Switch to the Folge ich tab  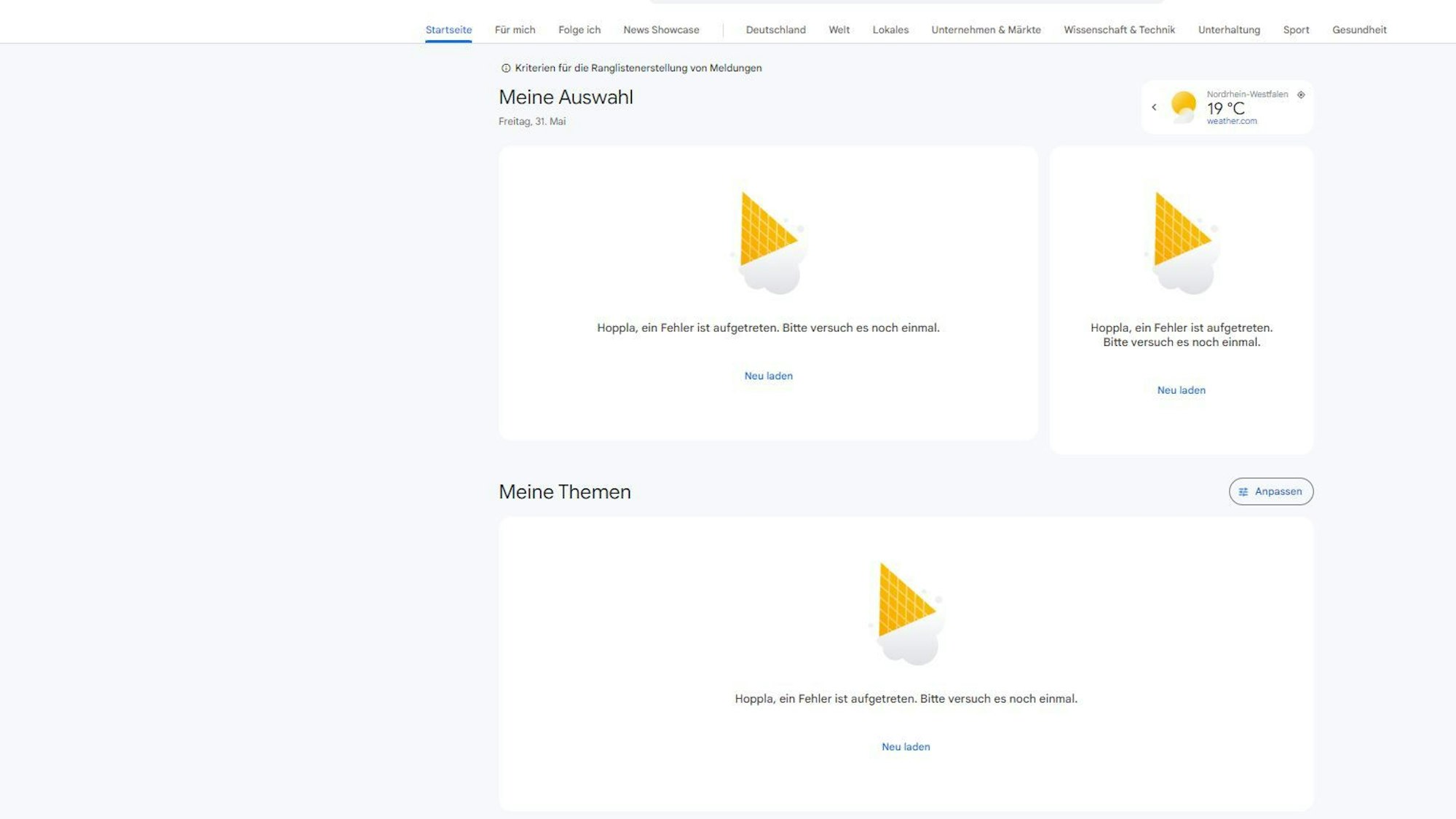point(579,30)
